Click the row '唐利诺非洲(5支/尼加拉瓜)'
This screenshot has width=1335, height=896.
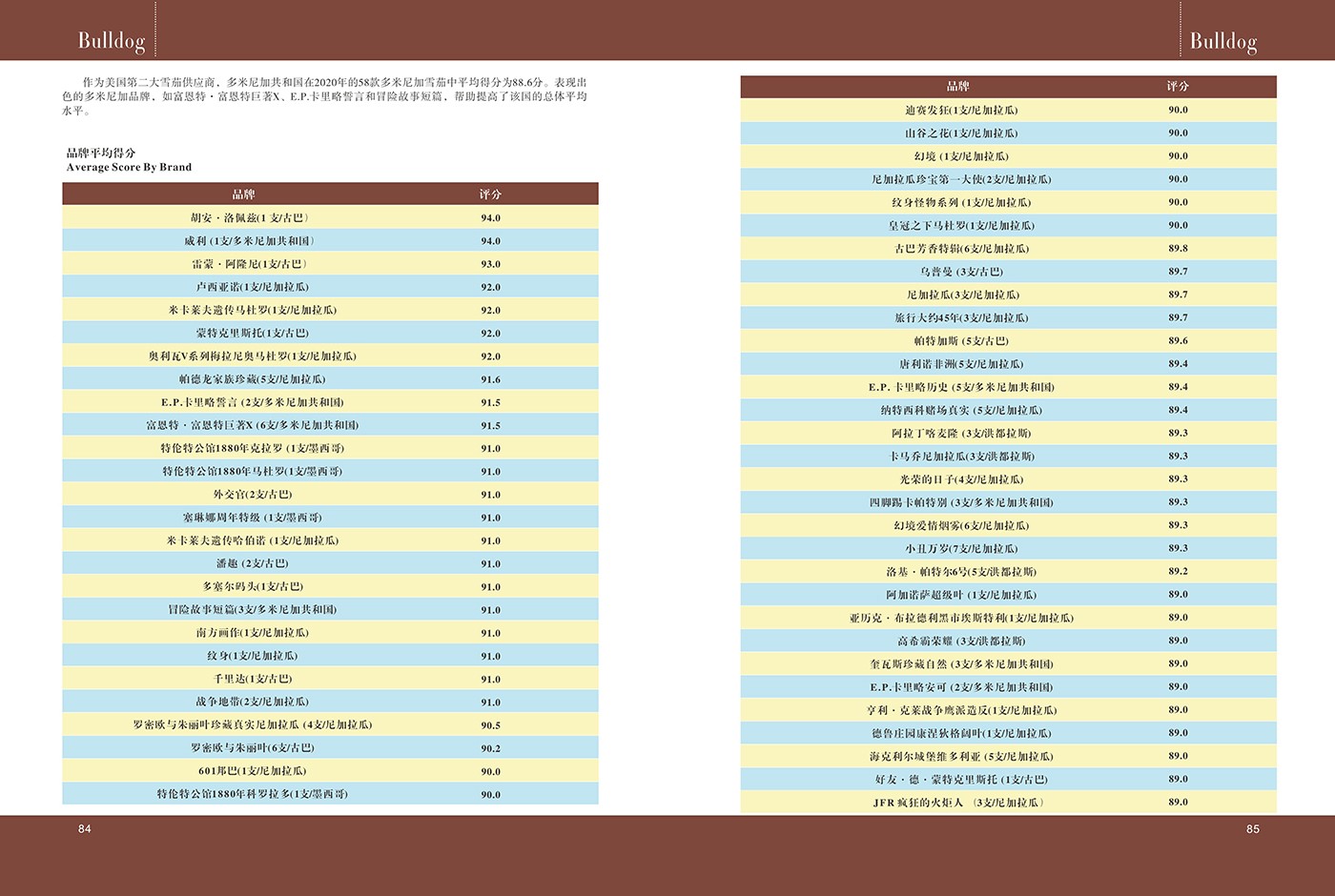point(1008,363)
